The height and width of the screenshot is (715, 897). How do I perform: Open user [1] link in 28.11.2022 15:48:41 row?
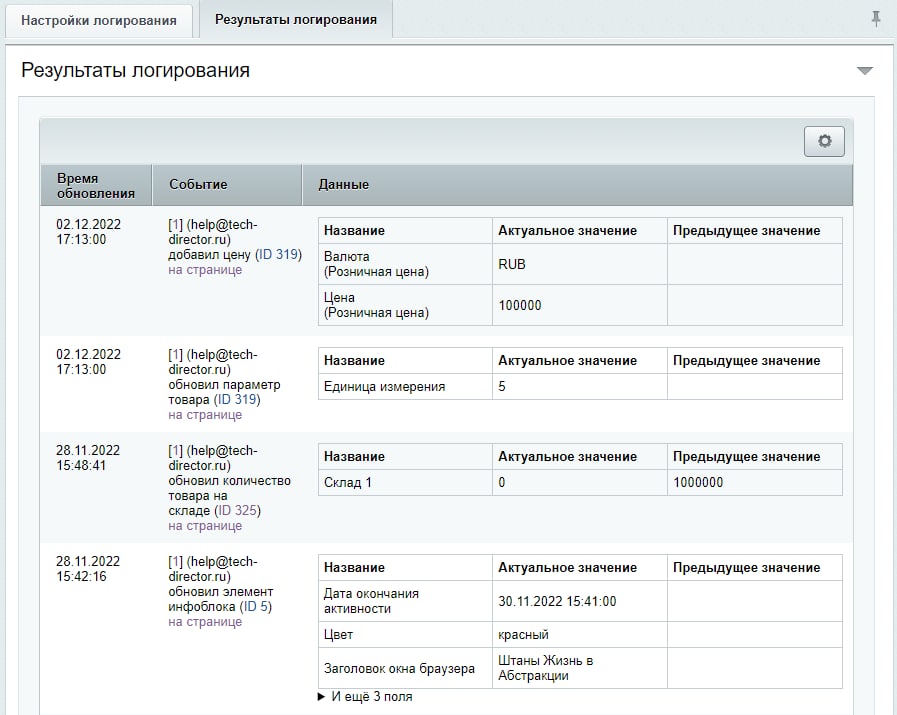[x=175, y=450]
